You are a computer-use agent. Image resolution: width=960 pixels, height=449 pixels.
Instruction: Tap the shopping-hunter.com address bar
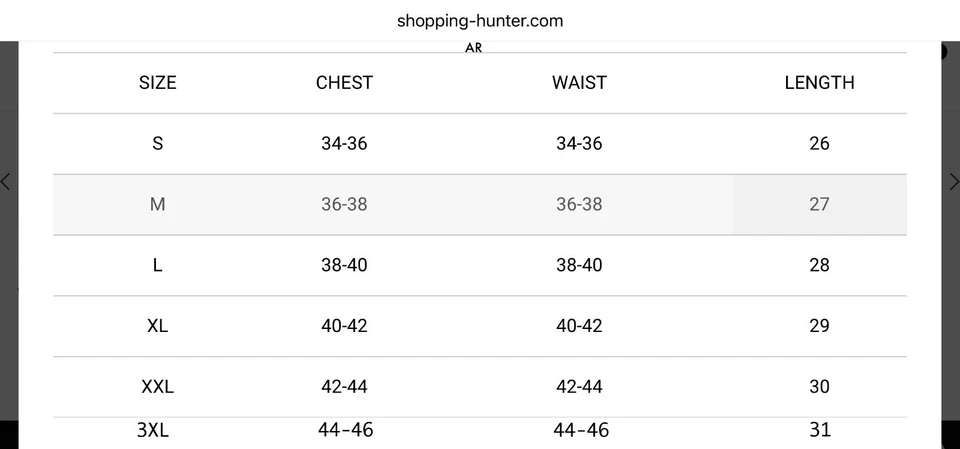pyautogui.click(x=480, y=20)
